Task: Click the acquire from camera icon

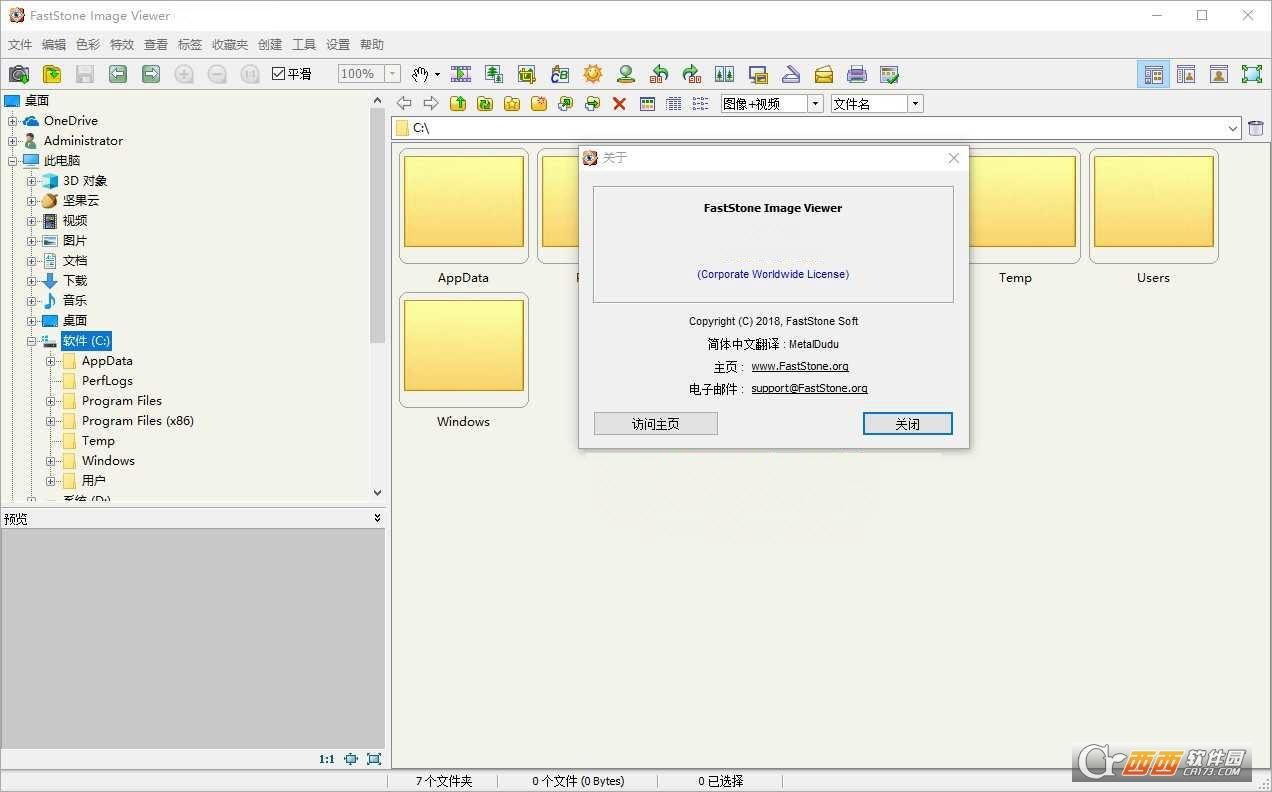Action: click(x=19, y=74)
